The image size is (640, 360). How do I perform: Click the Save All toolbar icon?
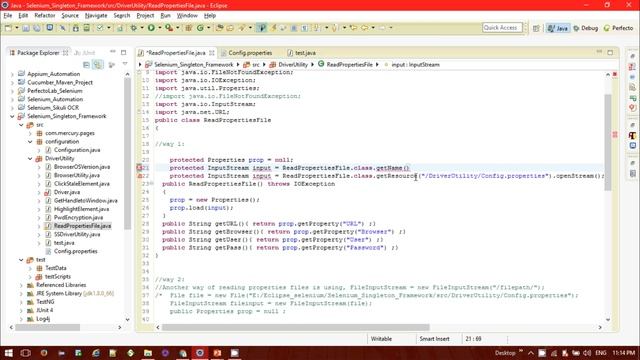[37, 28]
